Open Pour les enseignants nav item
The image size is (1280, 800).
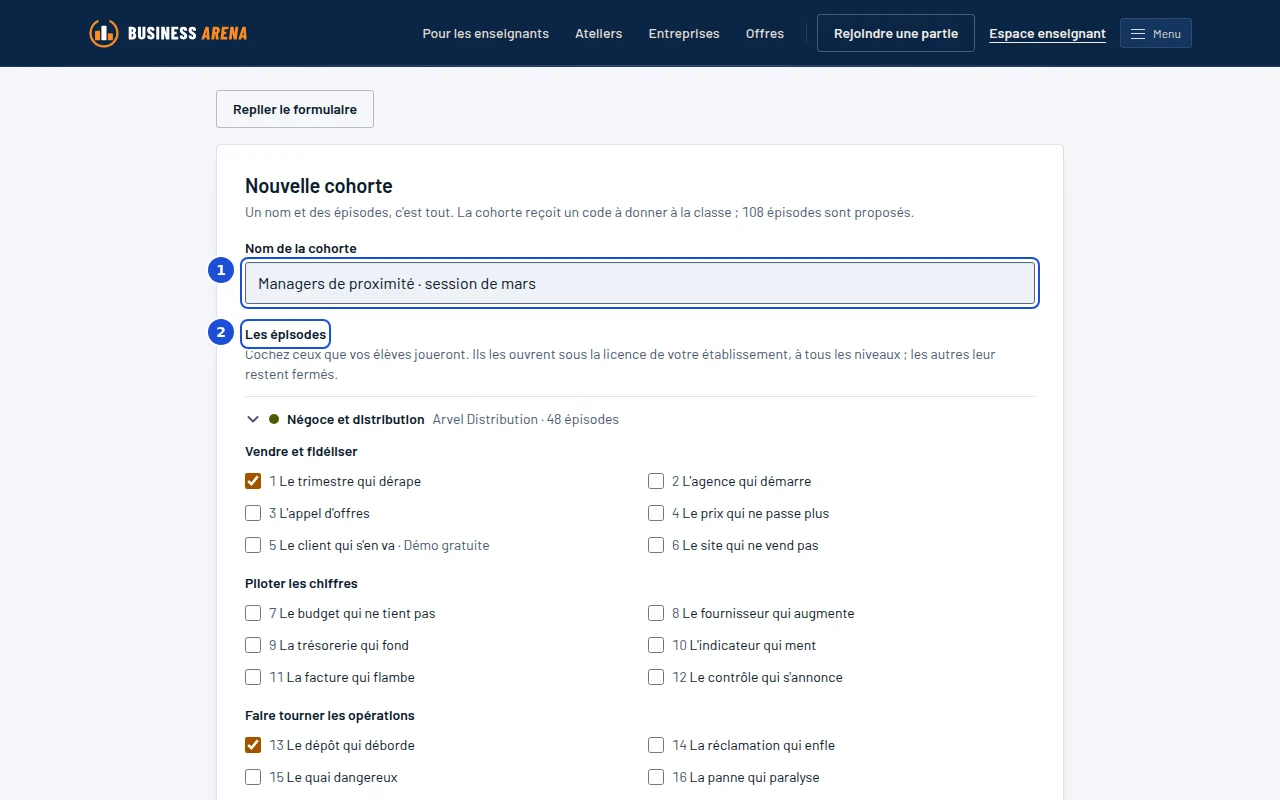(486, 34)
